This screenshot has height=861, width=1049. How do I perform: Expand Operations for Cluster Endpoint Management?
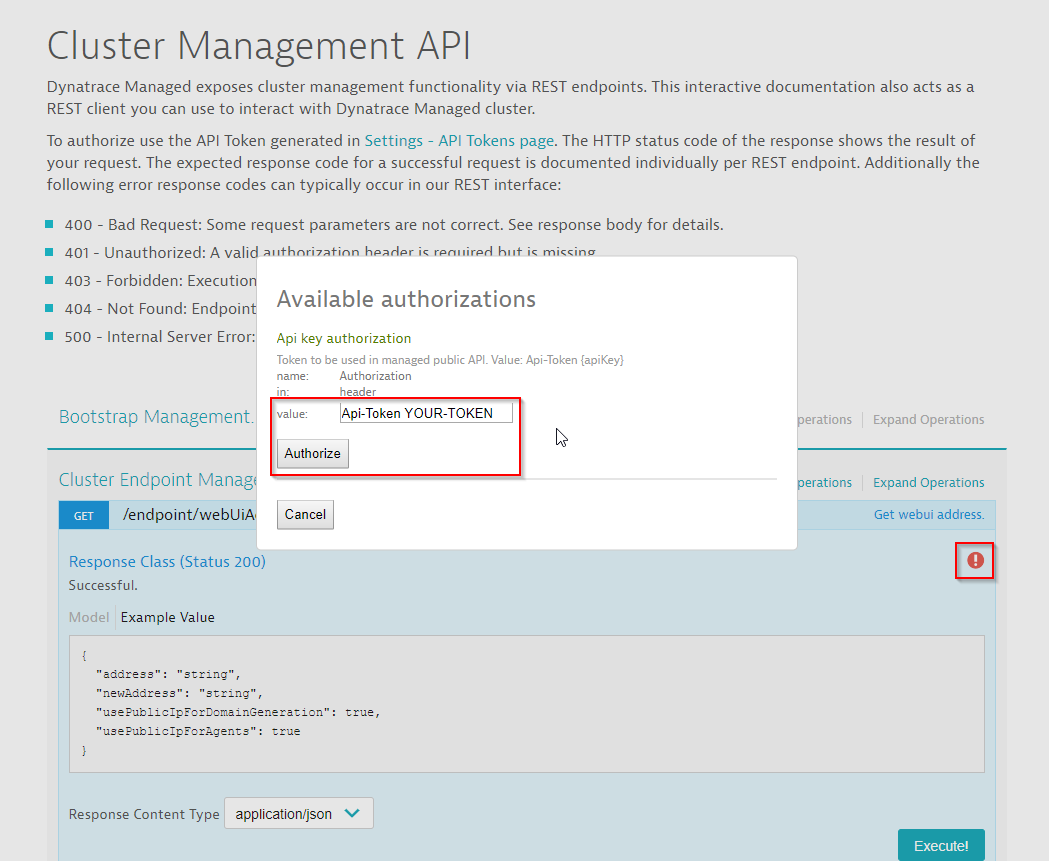pos(928,482)
